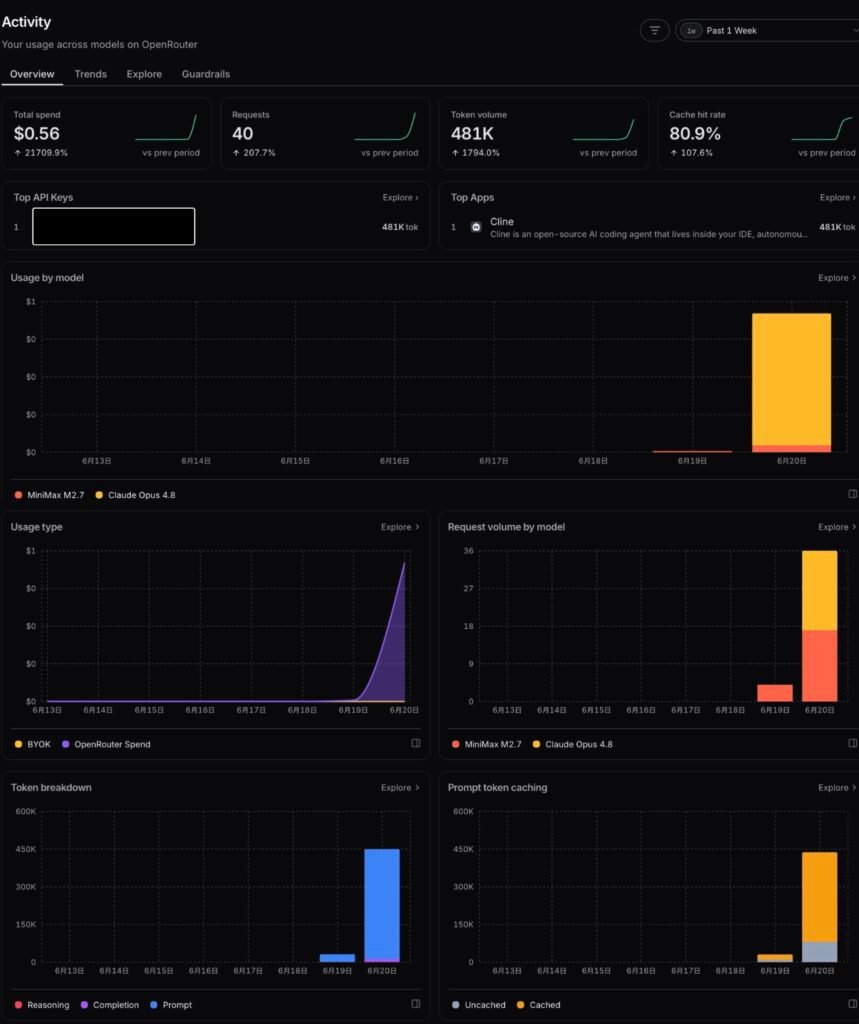Open the Total spend $0.56 card
Viewport: 859px width, 1024px height.
point(106,134)
